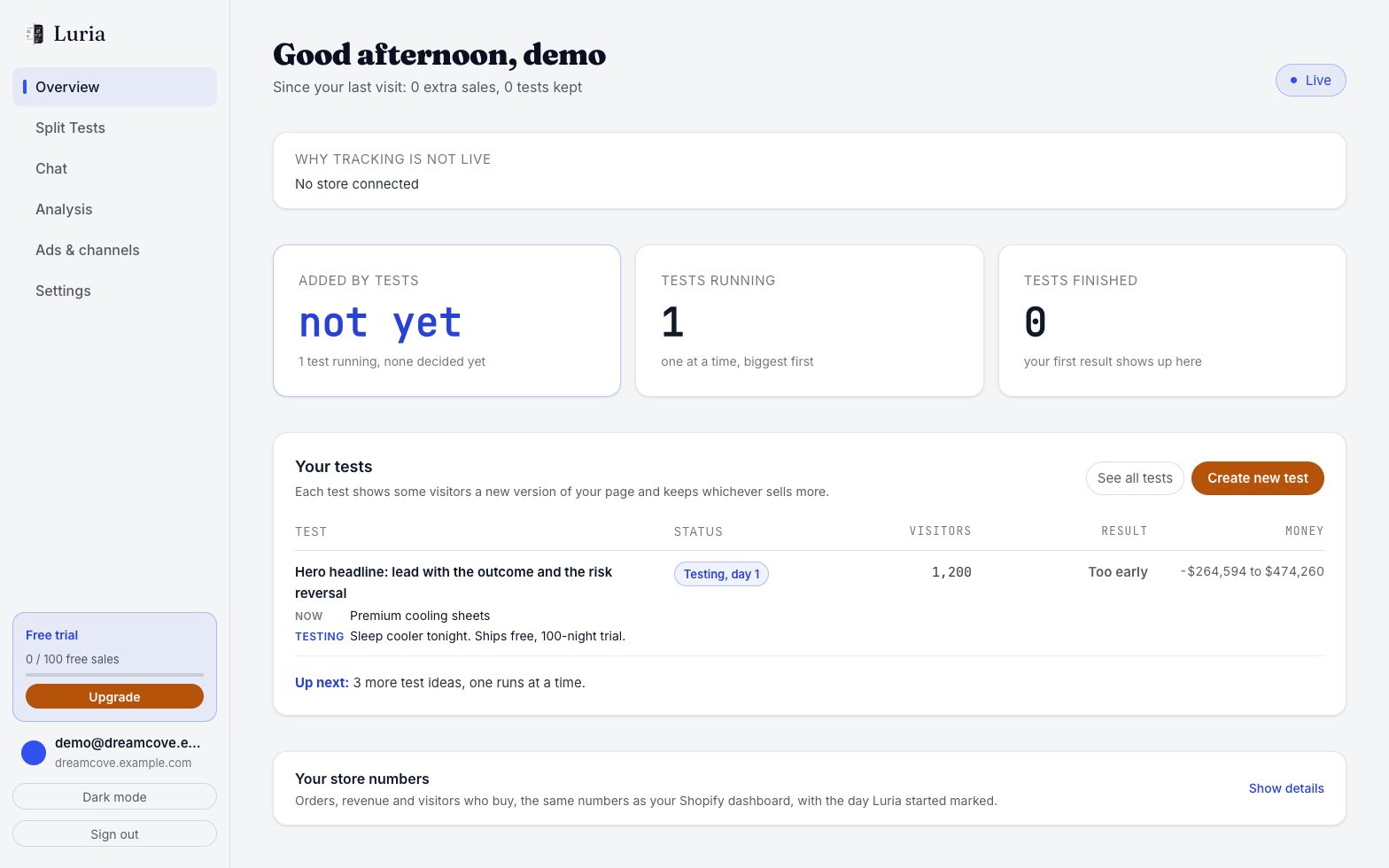Open the Overview page in sidebar
This screenshot has width=1389, height=868.
(x=114, y=87)
